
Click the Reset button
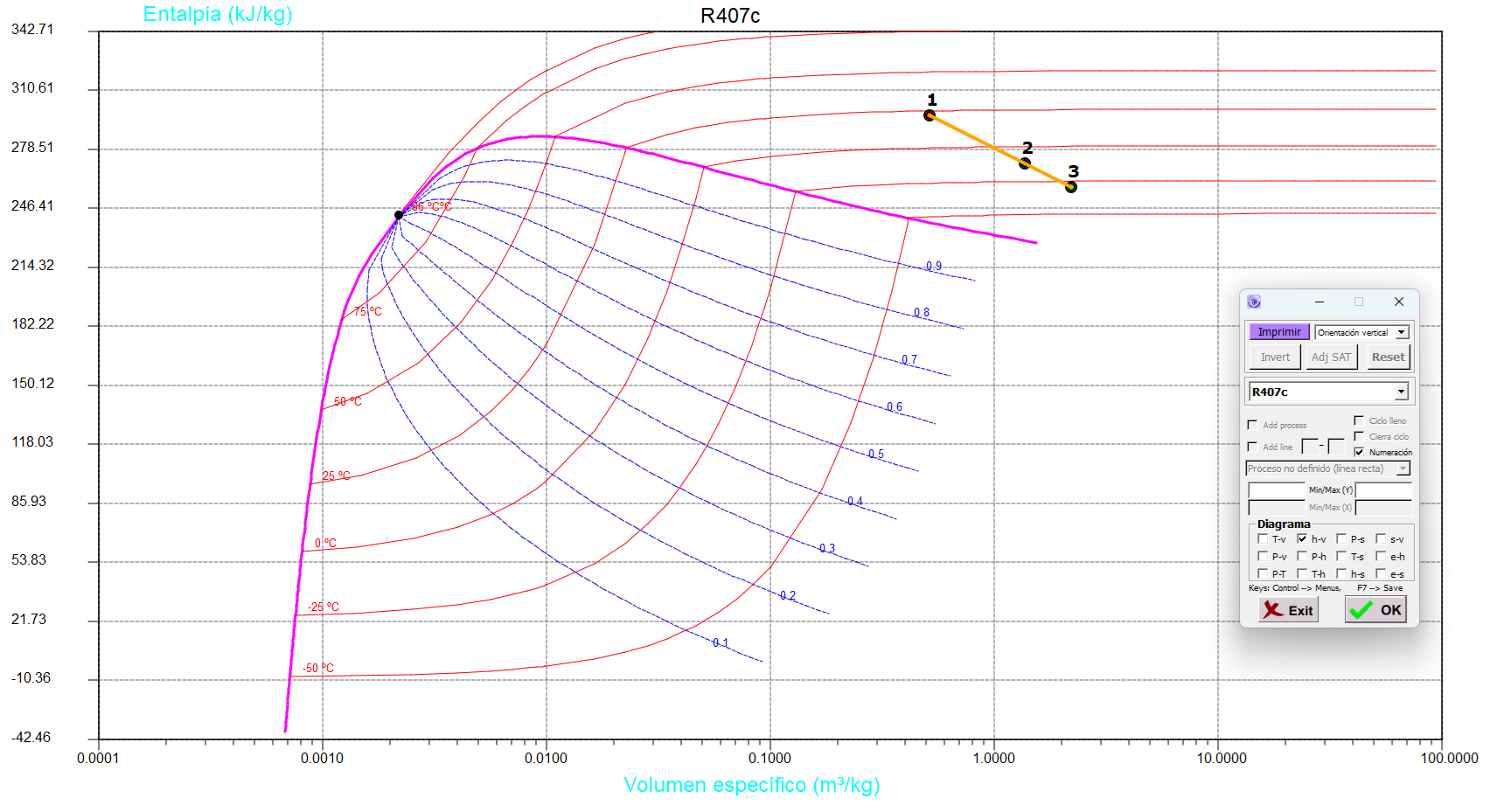[1388, 357]
